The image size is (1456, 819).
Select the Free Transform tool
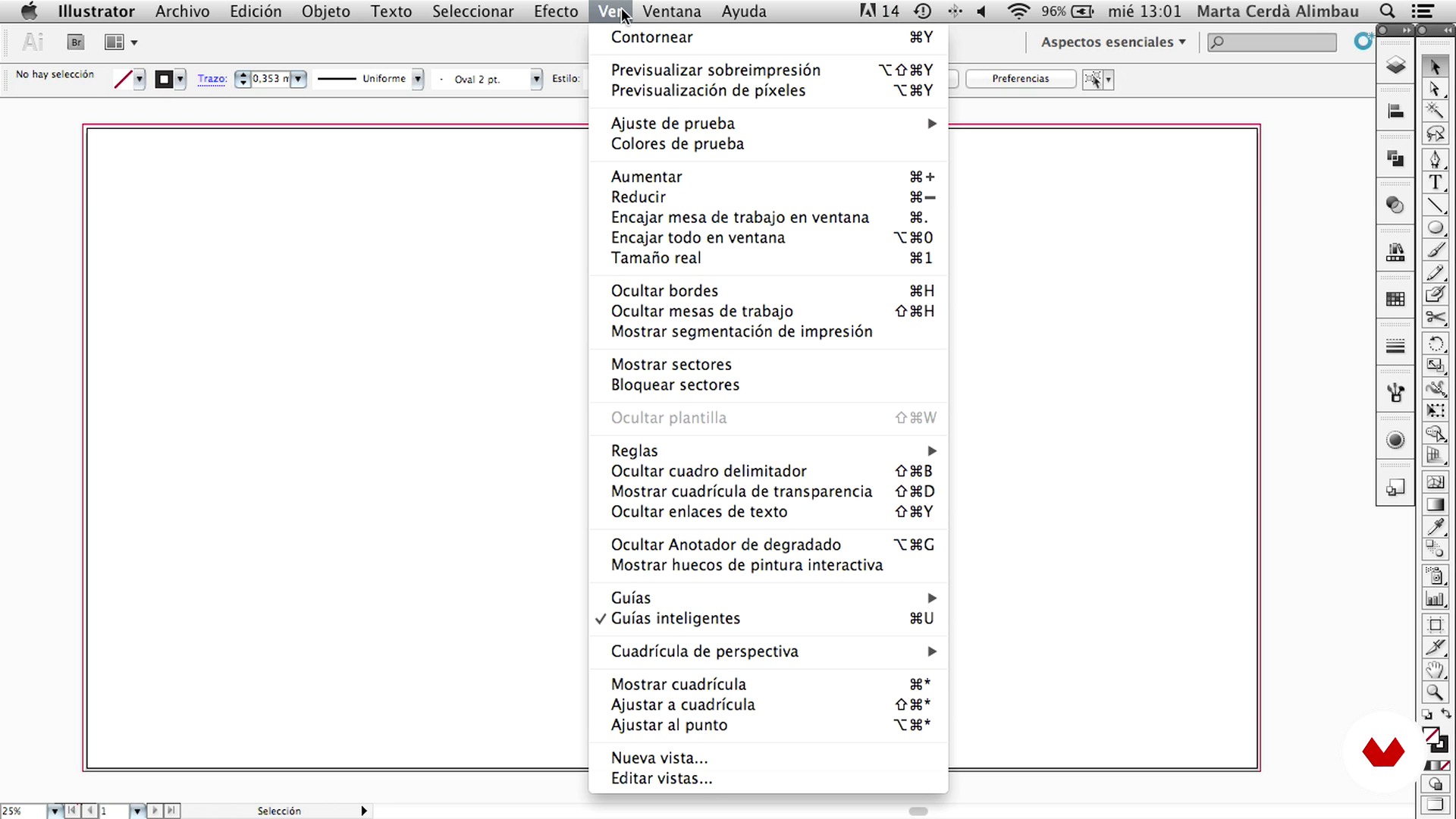[x=1435, y=410]
